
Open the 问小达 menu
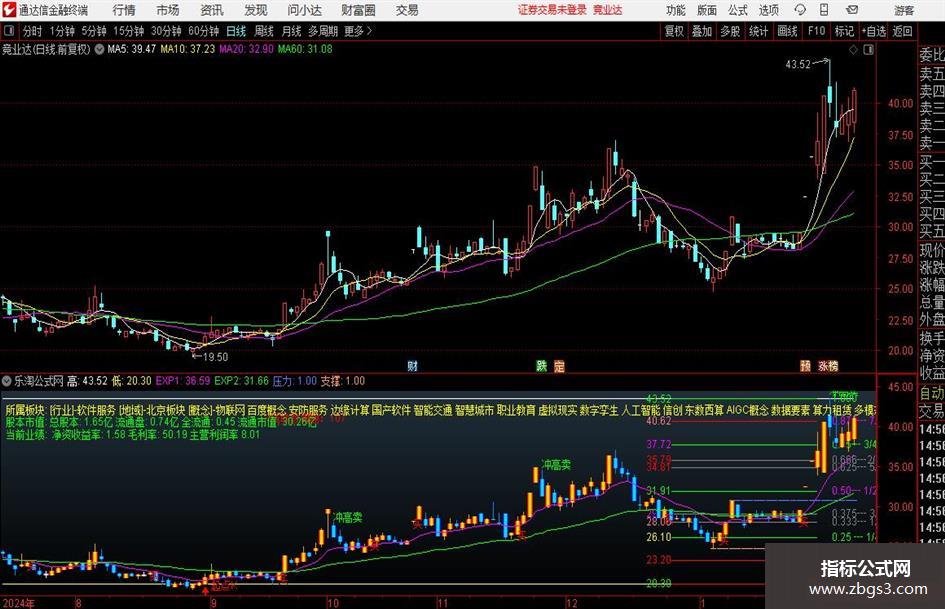click(304, 10)
